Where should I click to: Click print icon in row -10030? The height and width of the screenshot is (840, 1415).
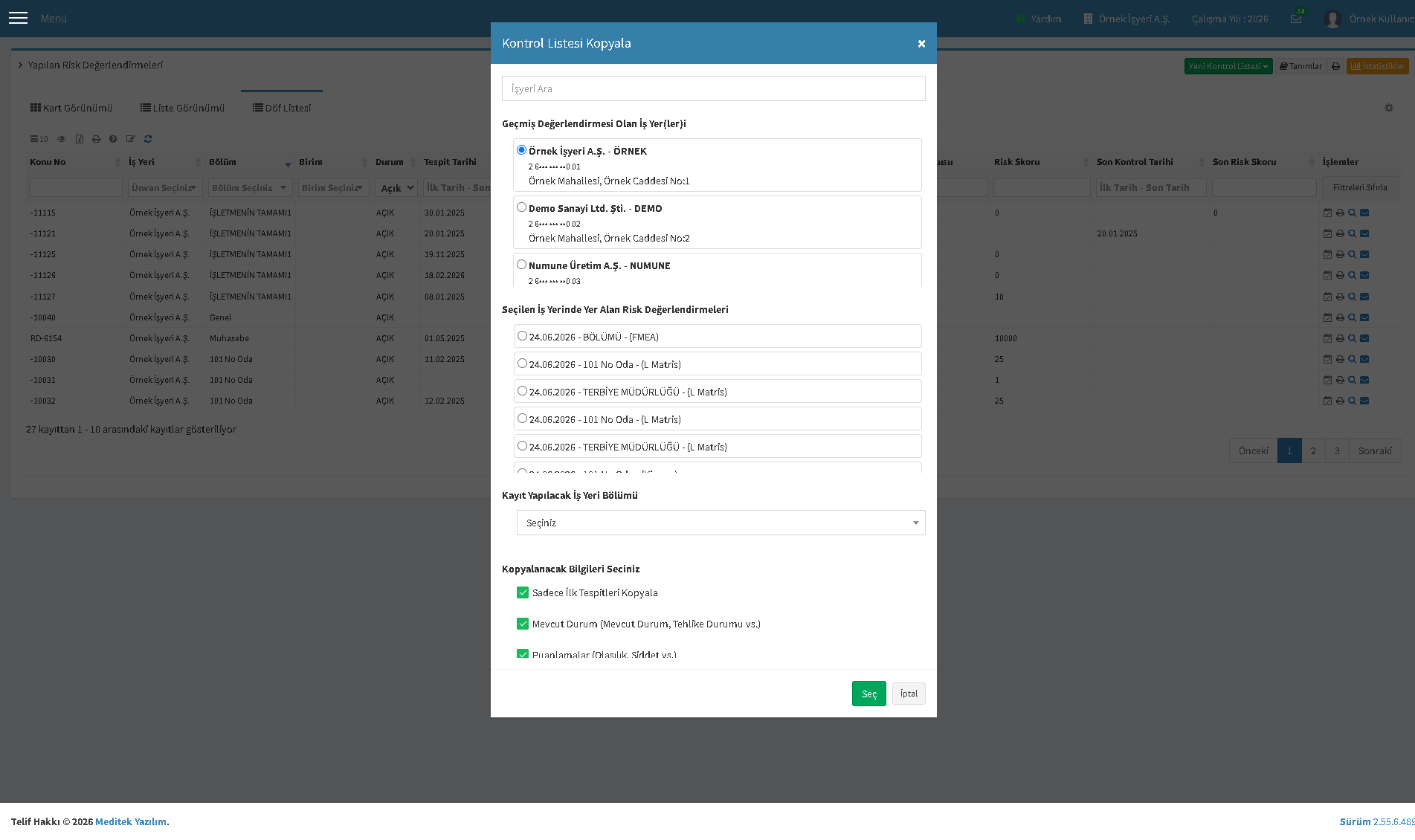click(1340, 359)
